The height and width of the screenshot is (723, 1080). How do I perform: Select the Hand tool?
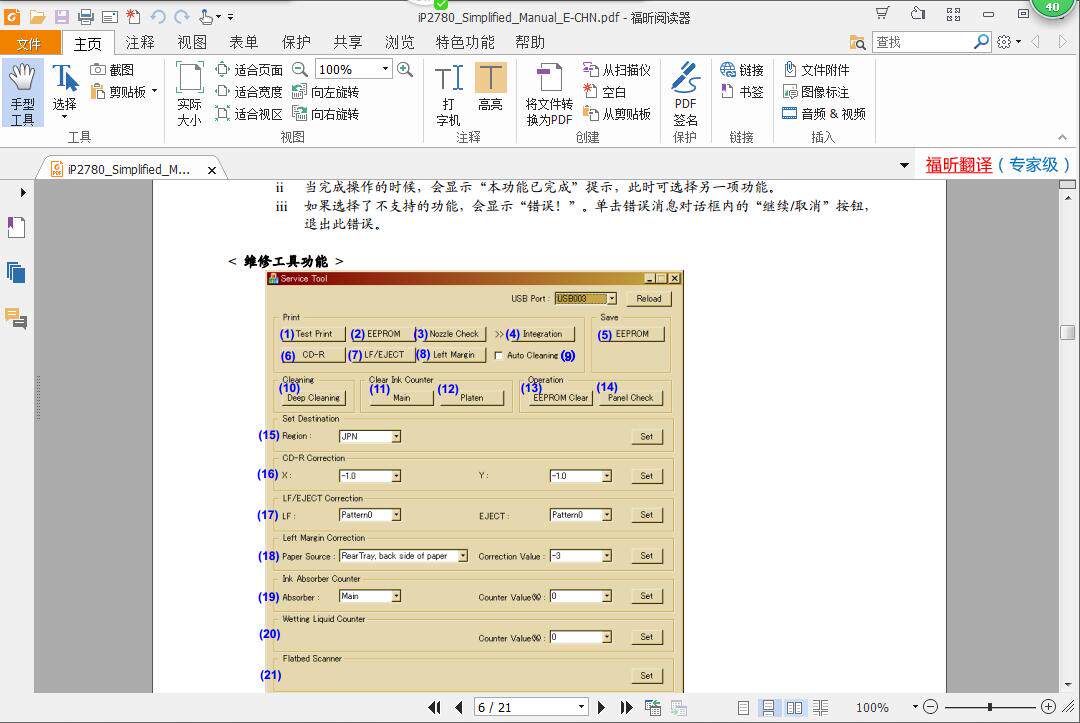point(23,93)
